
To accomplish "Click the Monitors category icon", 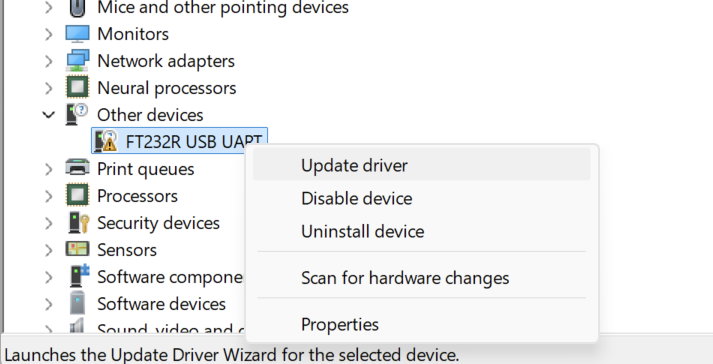I will 77,34.
